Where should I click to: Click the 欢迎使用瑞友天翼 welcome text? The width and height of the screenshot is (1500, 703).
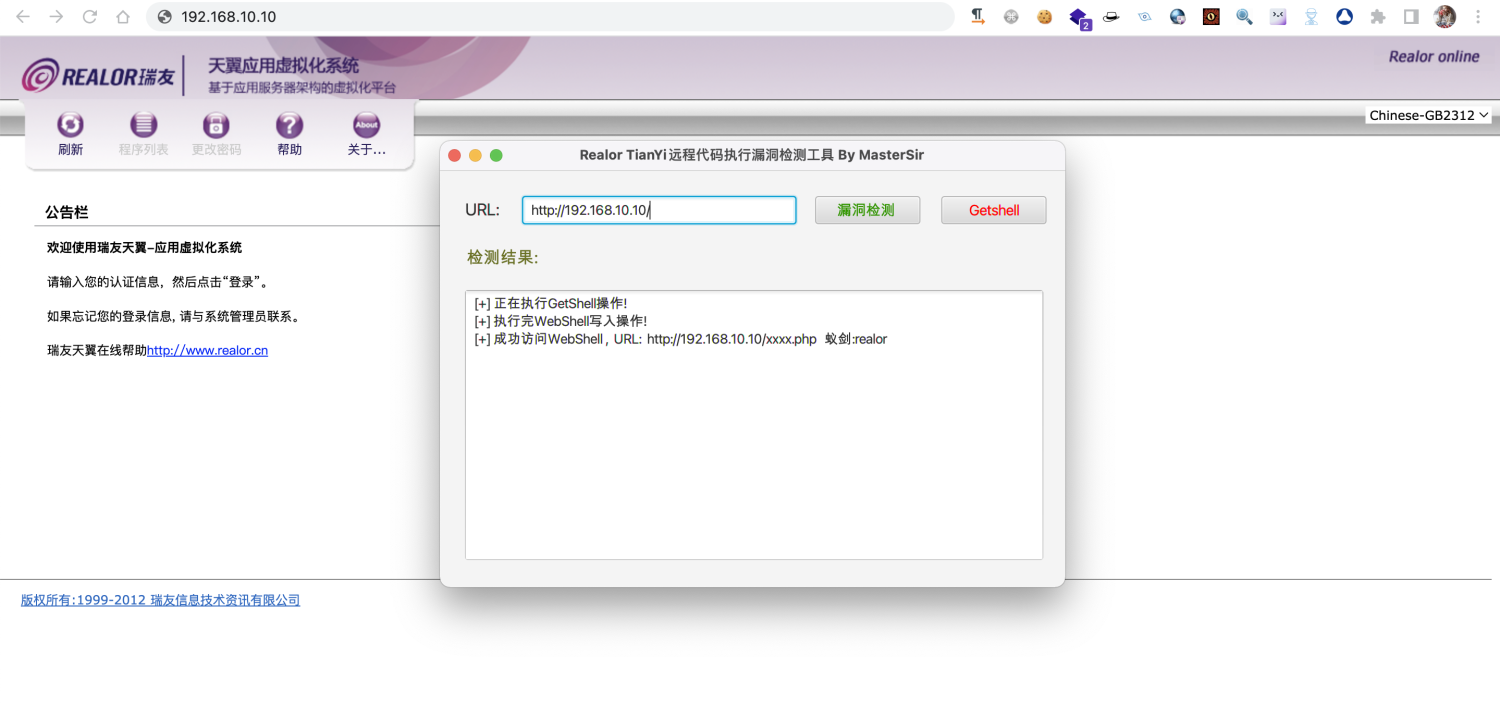(x=144, y=247)
